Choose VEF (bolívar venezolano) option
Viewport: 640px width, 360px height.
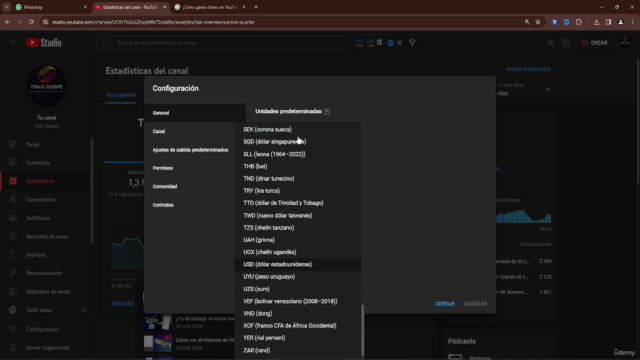[x=298, y=301]
